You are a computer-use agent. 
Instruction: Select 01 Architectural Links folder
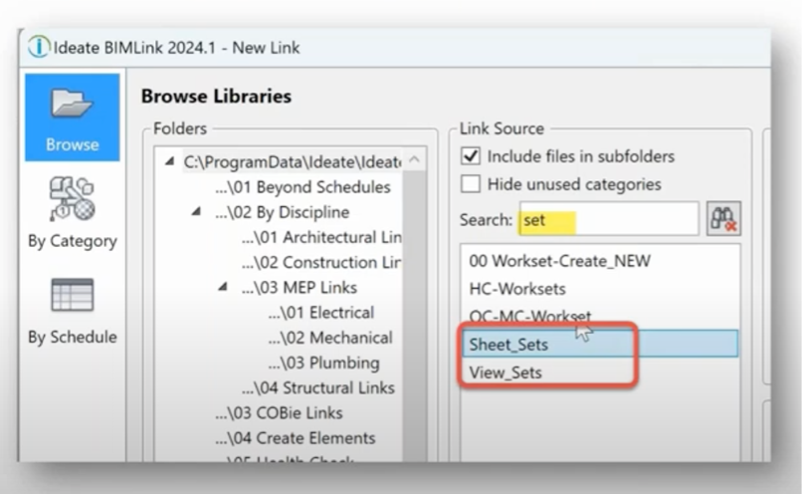(x=322, y=237)
